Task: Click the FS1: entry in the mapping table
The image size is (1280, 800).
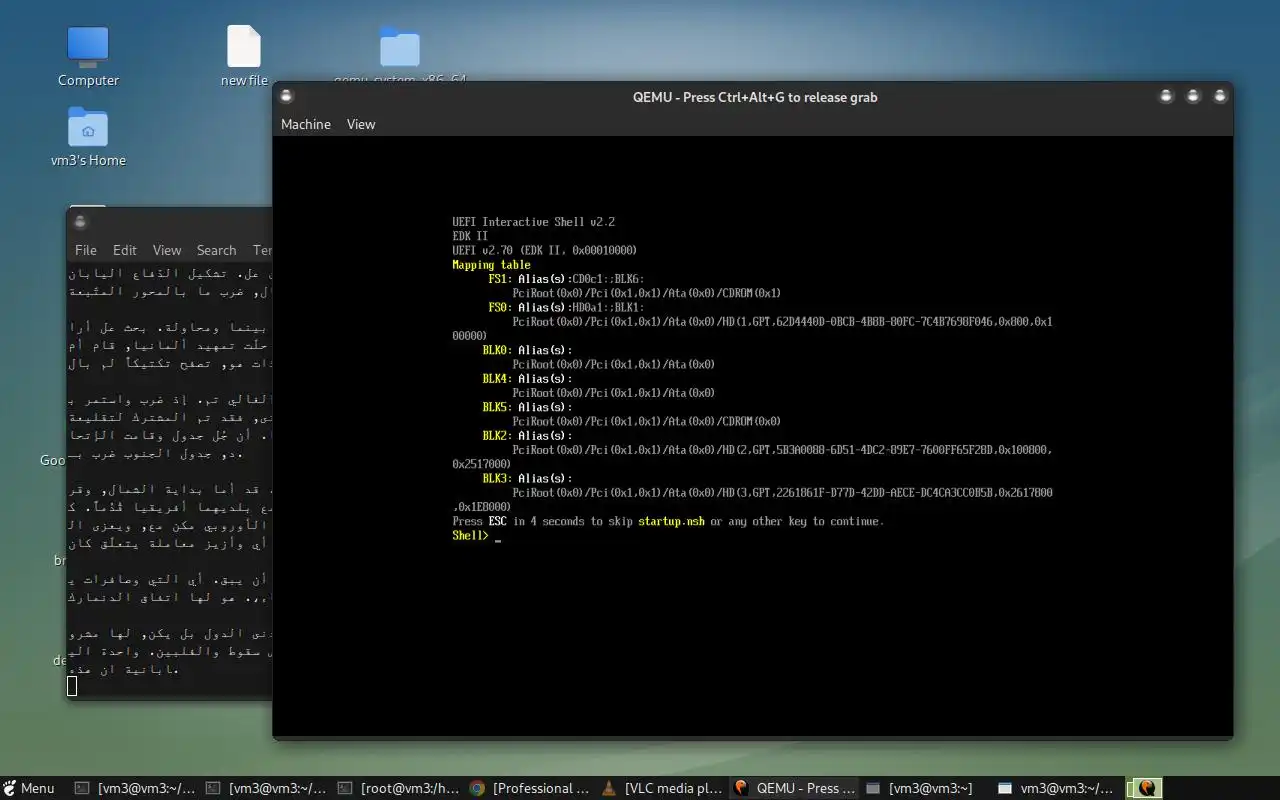Action: coord(500,279)
